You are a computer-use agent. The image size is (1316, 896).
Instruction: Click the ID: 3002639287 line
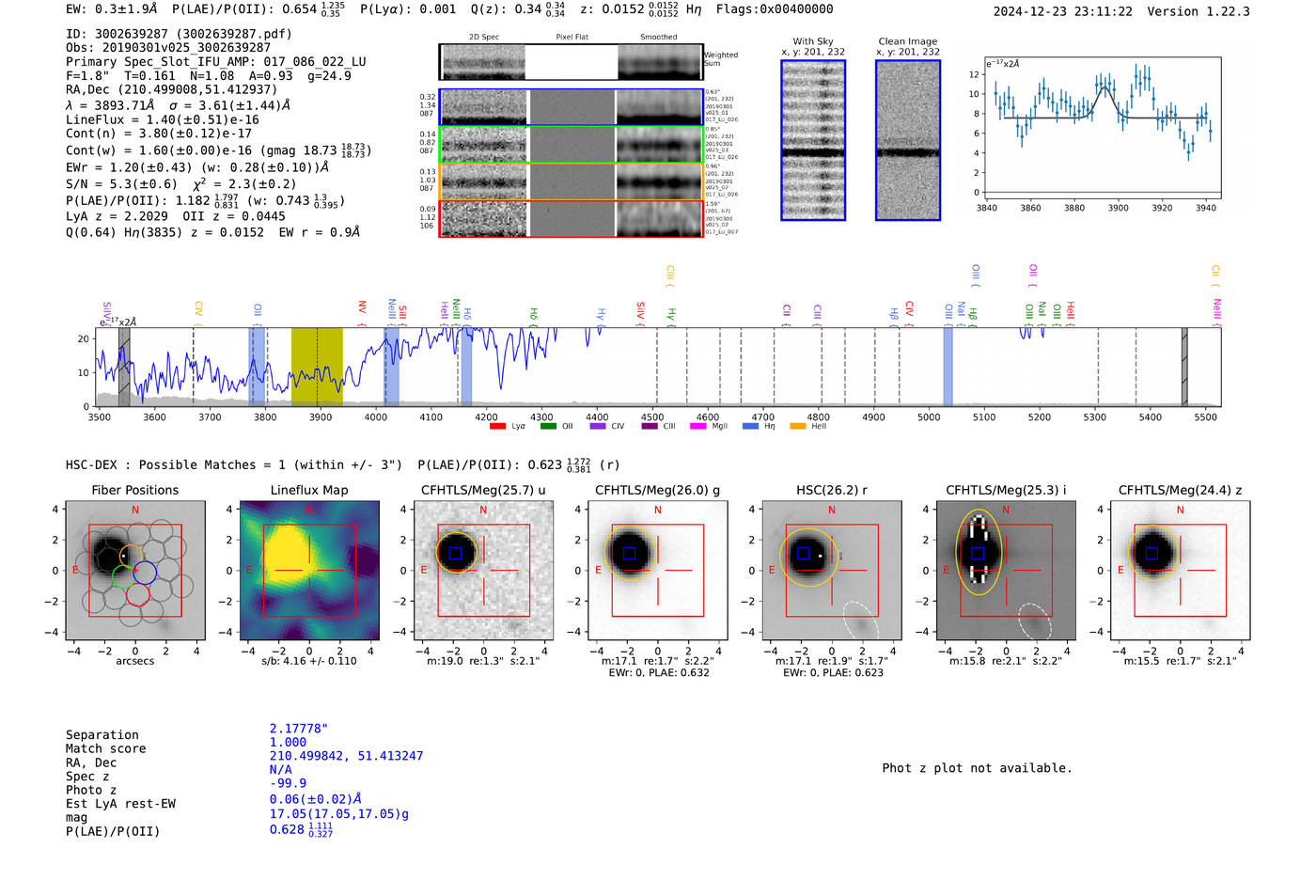(179, 34)
